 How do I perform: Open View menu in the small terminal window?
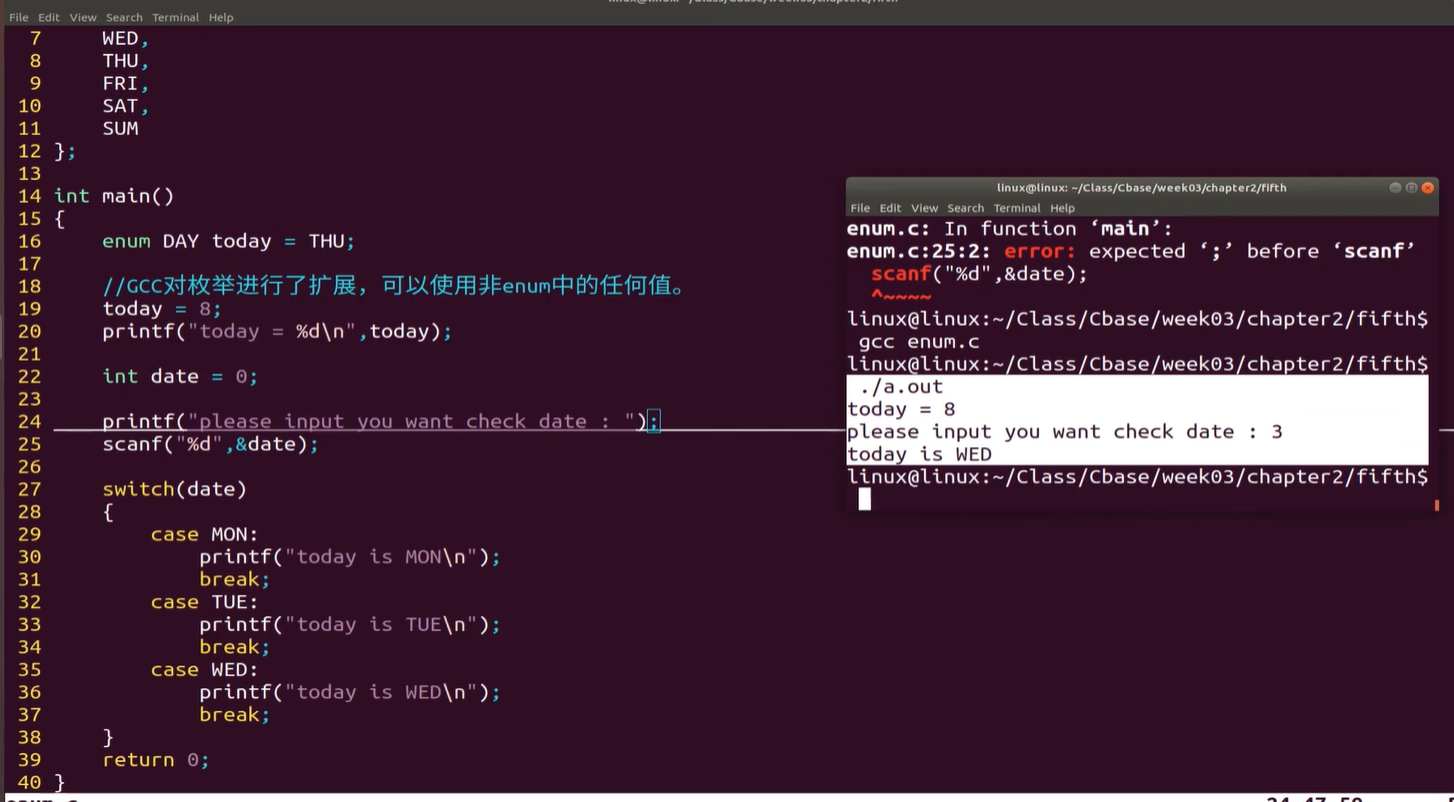pyautogui.click(x=924, y=208)
